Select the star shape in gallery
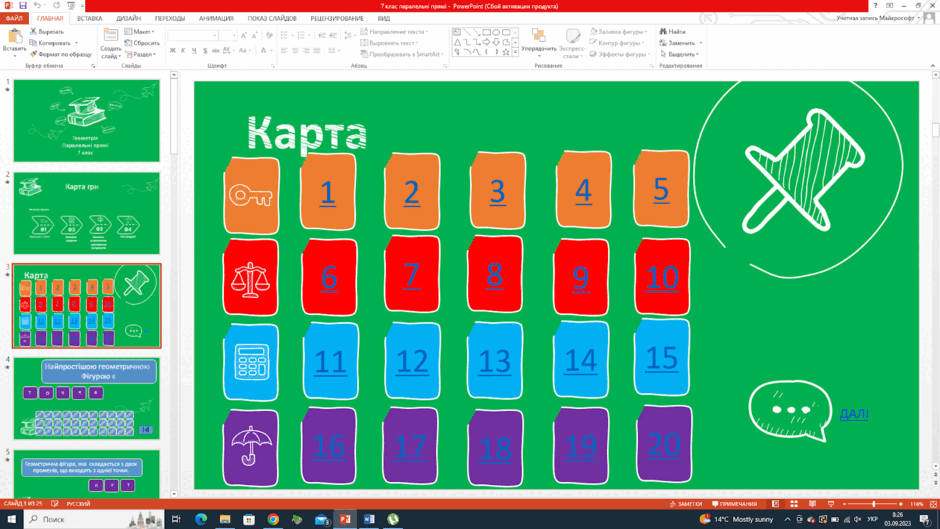The image size is (940, 529). tap(506, 53)
